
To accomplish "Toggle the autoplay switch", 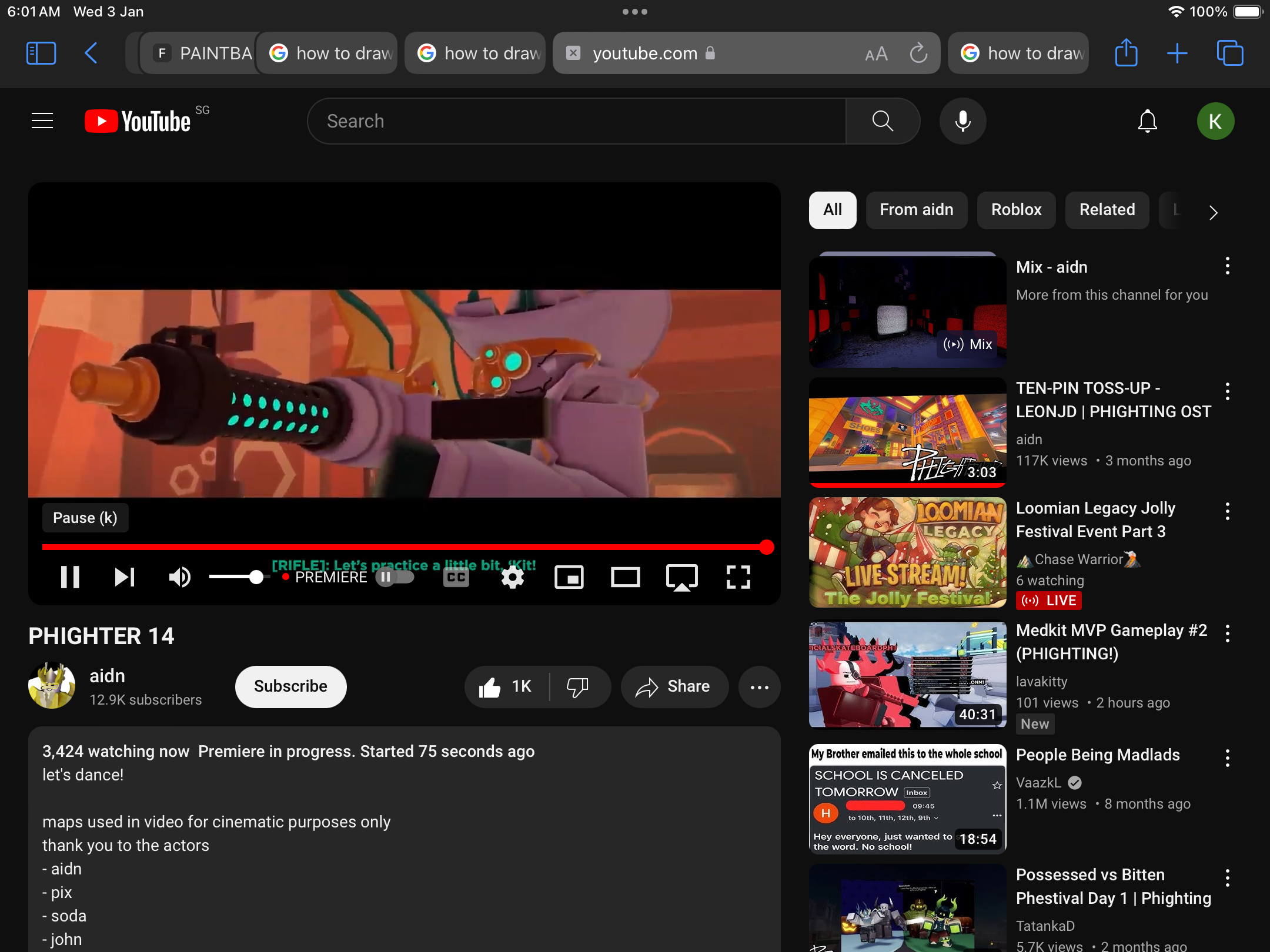I will click(x=395, y=577).
